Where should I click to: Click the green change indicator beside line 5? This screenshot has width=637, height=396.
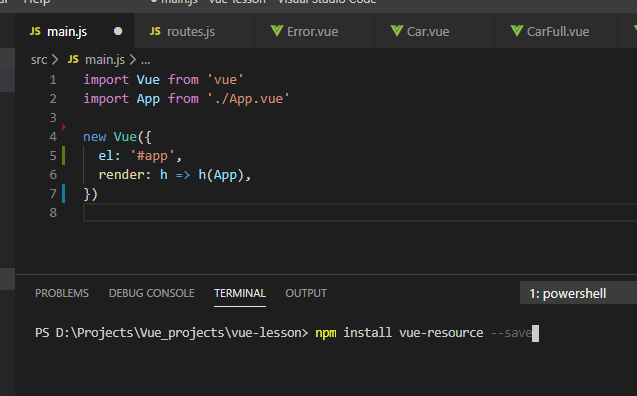63,156
